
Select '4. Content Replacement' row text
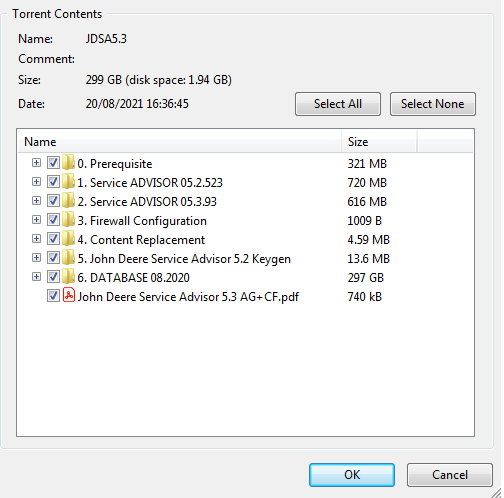[x=141, y=240]
